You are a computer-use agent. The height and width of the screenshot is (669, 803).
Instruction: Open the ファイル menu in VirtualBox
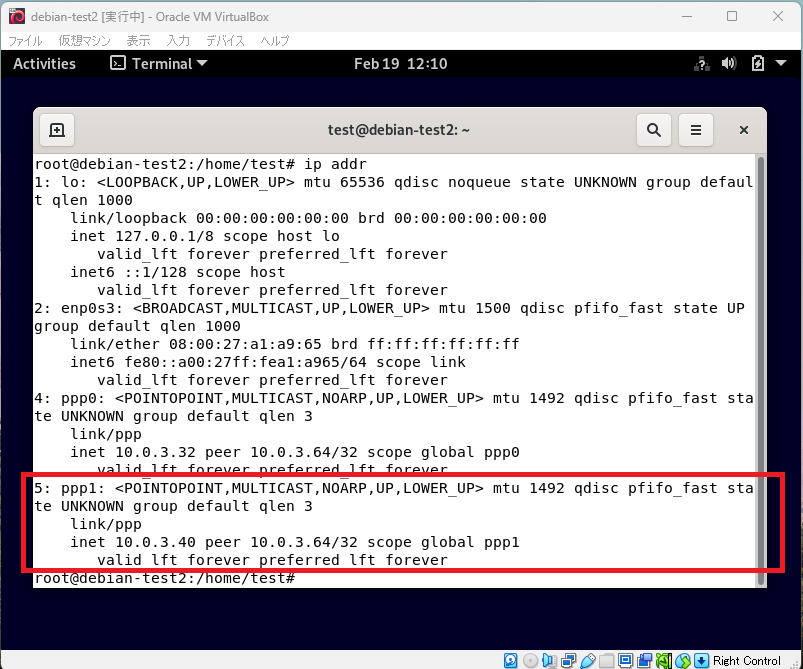[25, 41]
